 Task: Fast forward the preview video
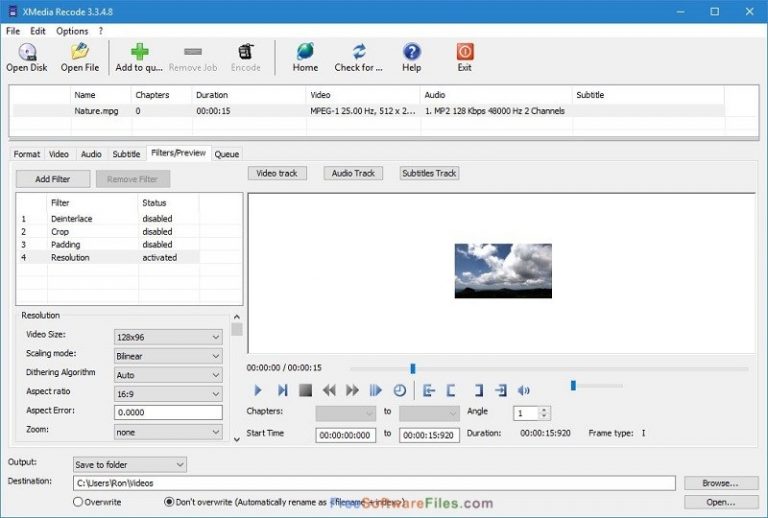coord(352,390)
